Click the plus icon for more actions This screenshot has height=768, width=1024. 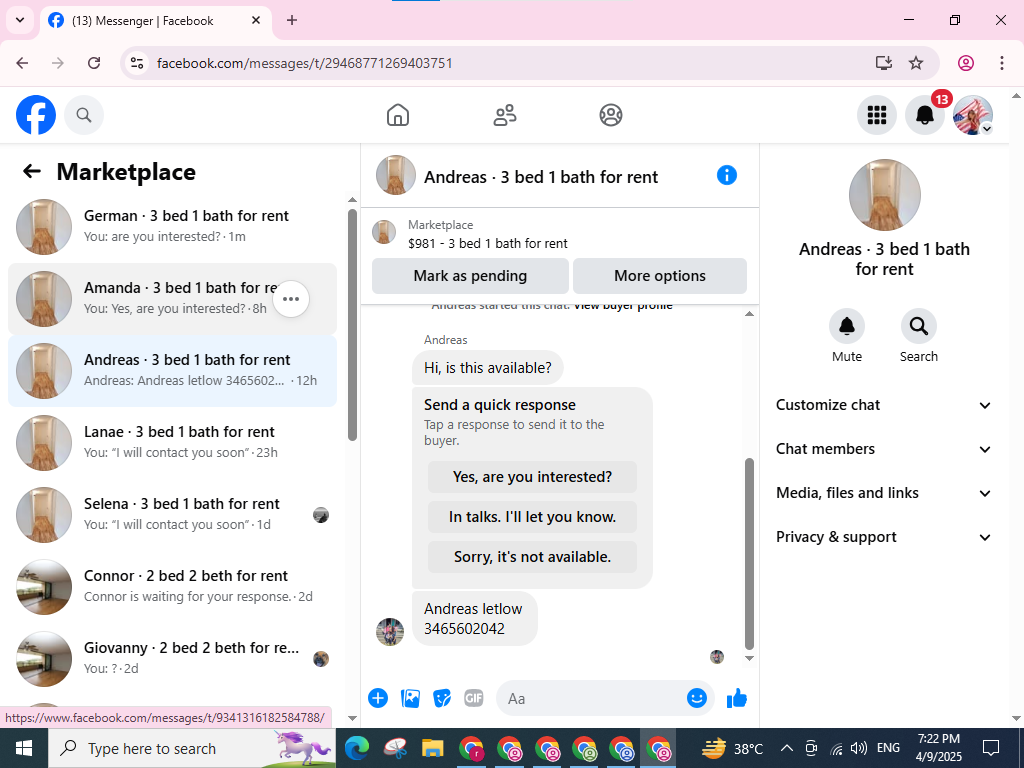[377, 698]
